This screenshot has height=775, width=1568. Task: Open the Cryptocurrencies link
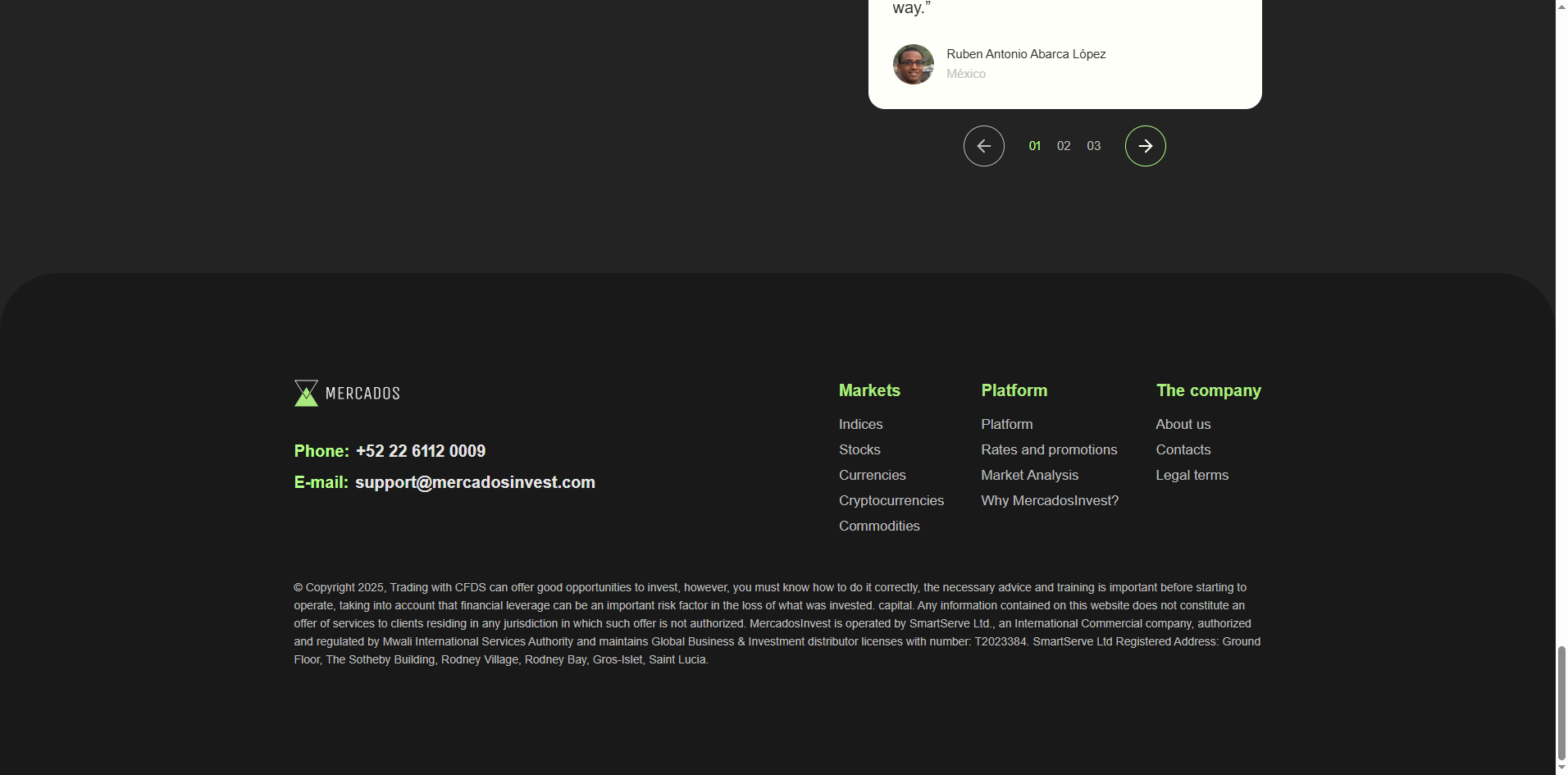(x=891, y=500)
